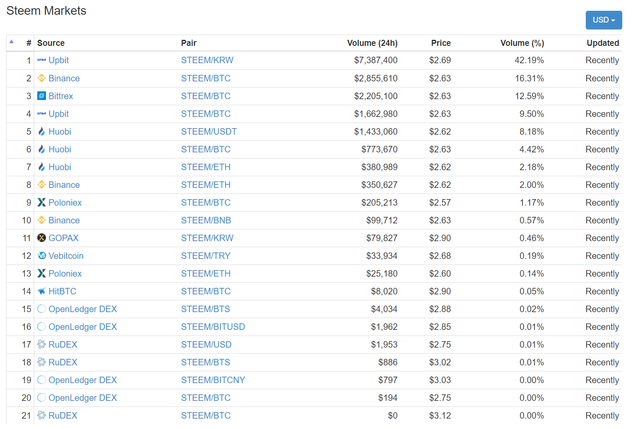Screen dimensions: 640x429
Task: Click Vebitcoin icon in row 12
Action: (41, 256)
